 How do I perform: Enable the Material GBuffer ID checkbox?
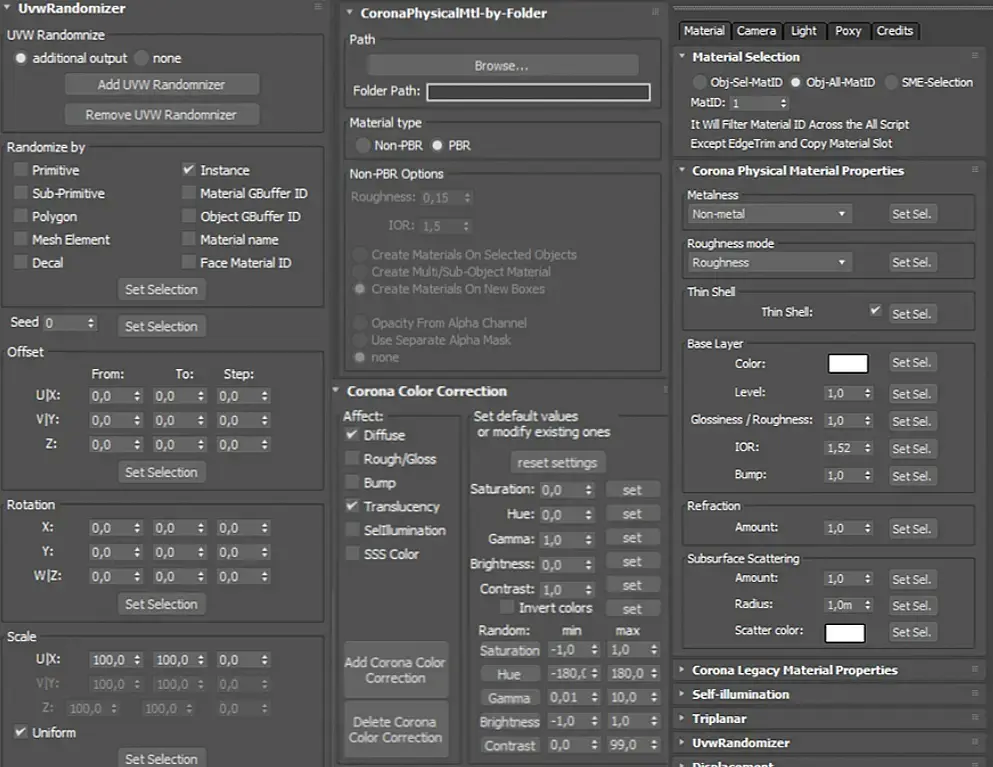coord(189,193)
